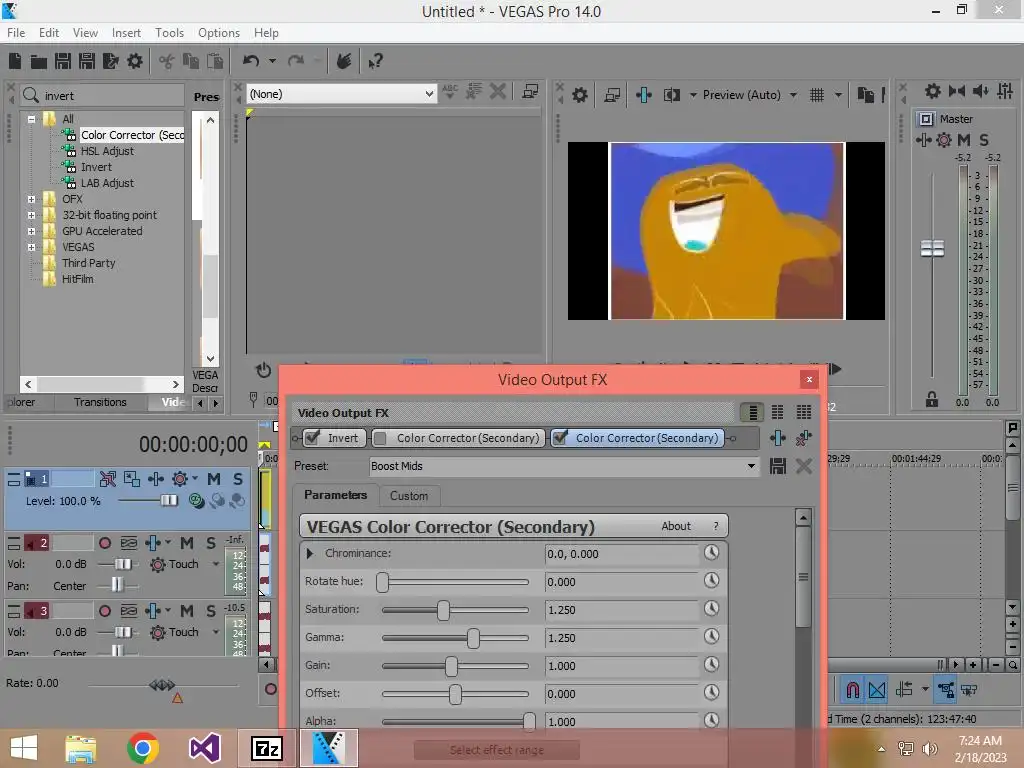
Task: Click the Plug-In Chain icon in FX window
Action: pyautogui.click(x=777, y=438)
